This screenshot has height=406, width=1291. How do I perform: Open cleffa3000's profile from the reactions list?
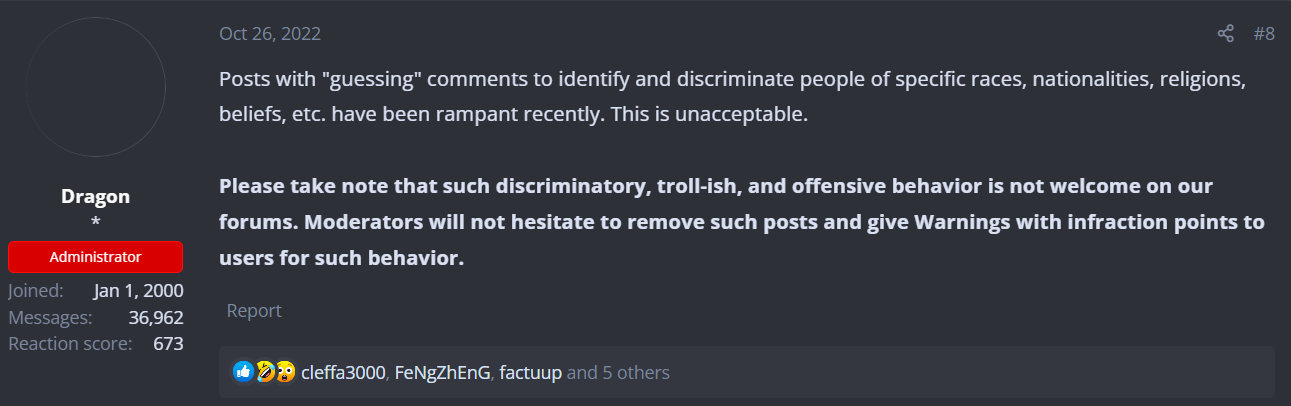pyautogui.click(x=343, y=372)
